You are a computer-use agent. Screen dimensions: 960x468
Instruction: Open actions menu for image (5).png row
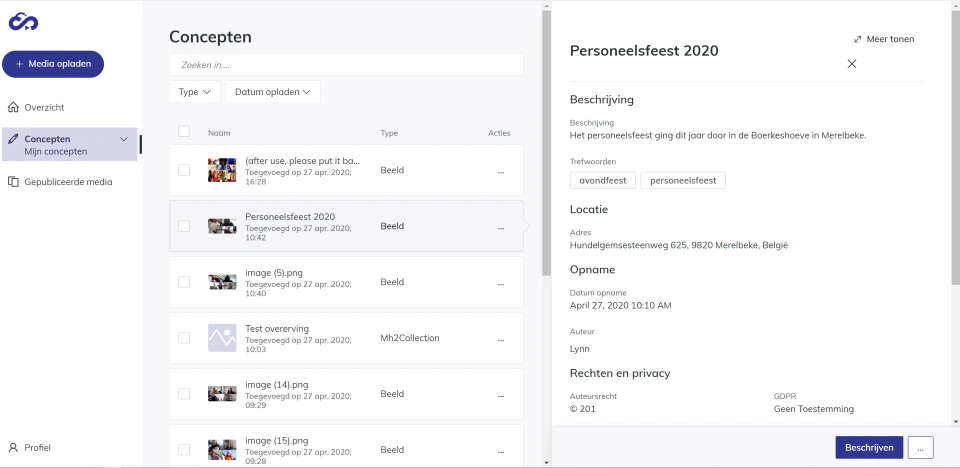[501, 284]
